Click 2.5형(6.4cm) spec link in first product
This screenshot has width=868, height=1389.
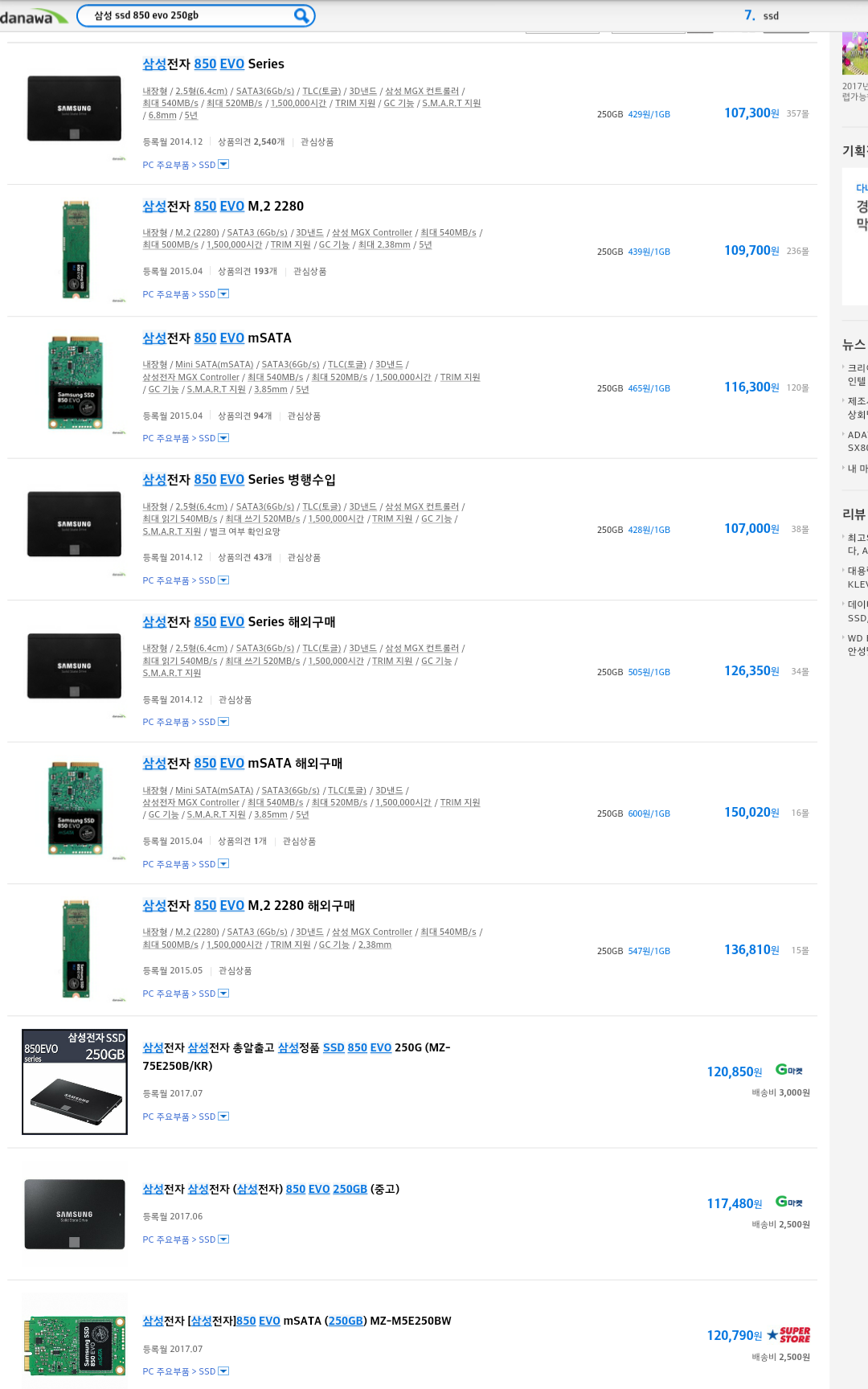point(202,91)
